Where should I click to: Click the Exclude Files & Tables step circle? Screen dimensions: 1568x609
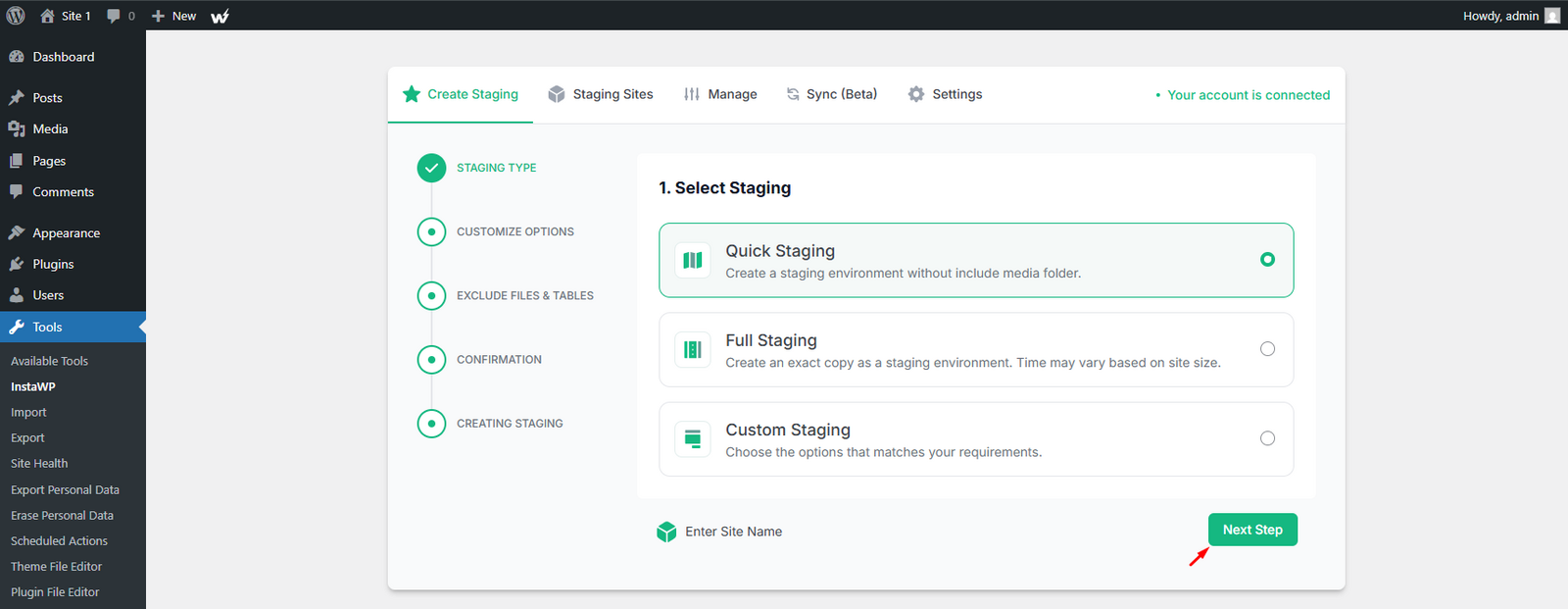(x=431, y=296)
